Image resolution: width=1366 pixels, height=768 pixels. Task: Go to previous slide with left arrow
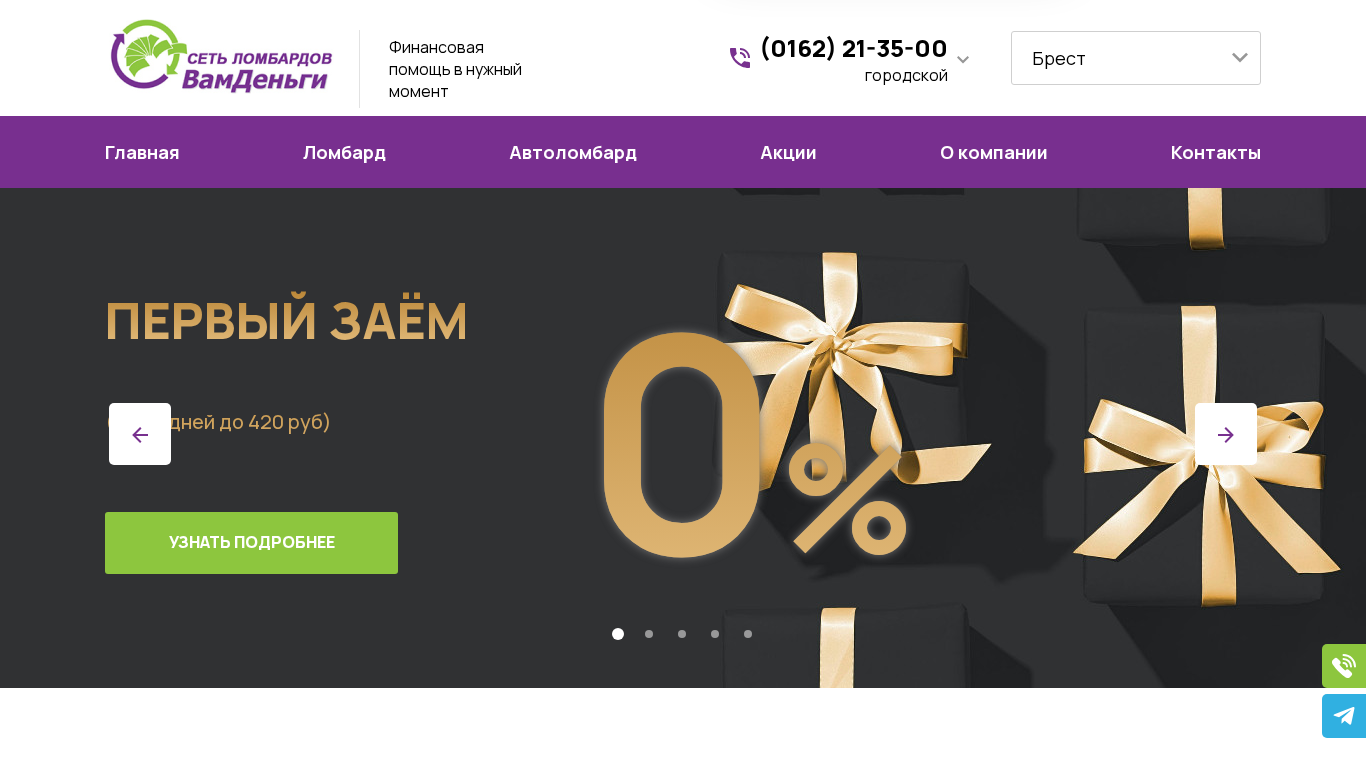[x=140, y=434]
